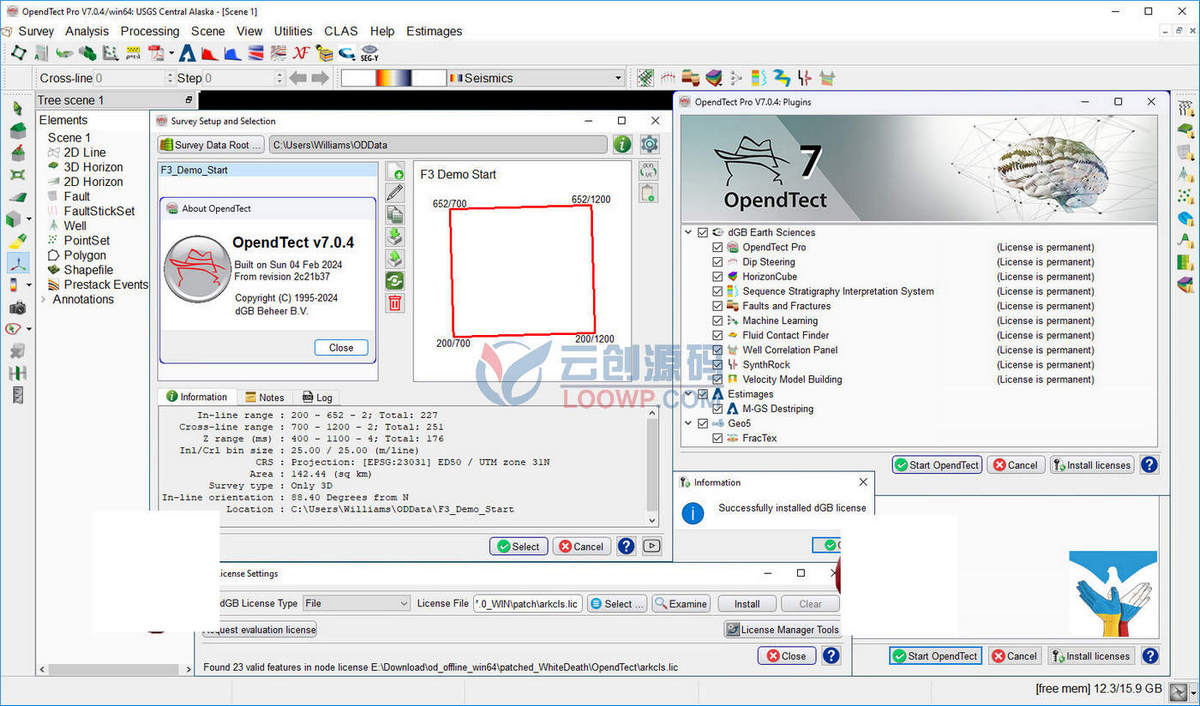Click the red histogram toolbar icon
This screenshot has height=706, width=1200.
(209, 53)
